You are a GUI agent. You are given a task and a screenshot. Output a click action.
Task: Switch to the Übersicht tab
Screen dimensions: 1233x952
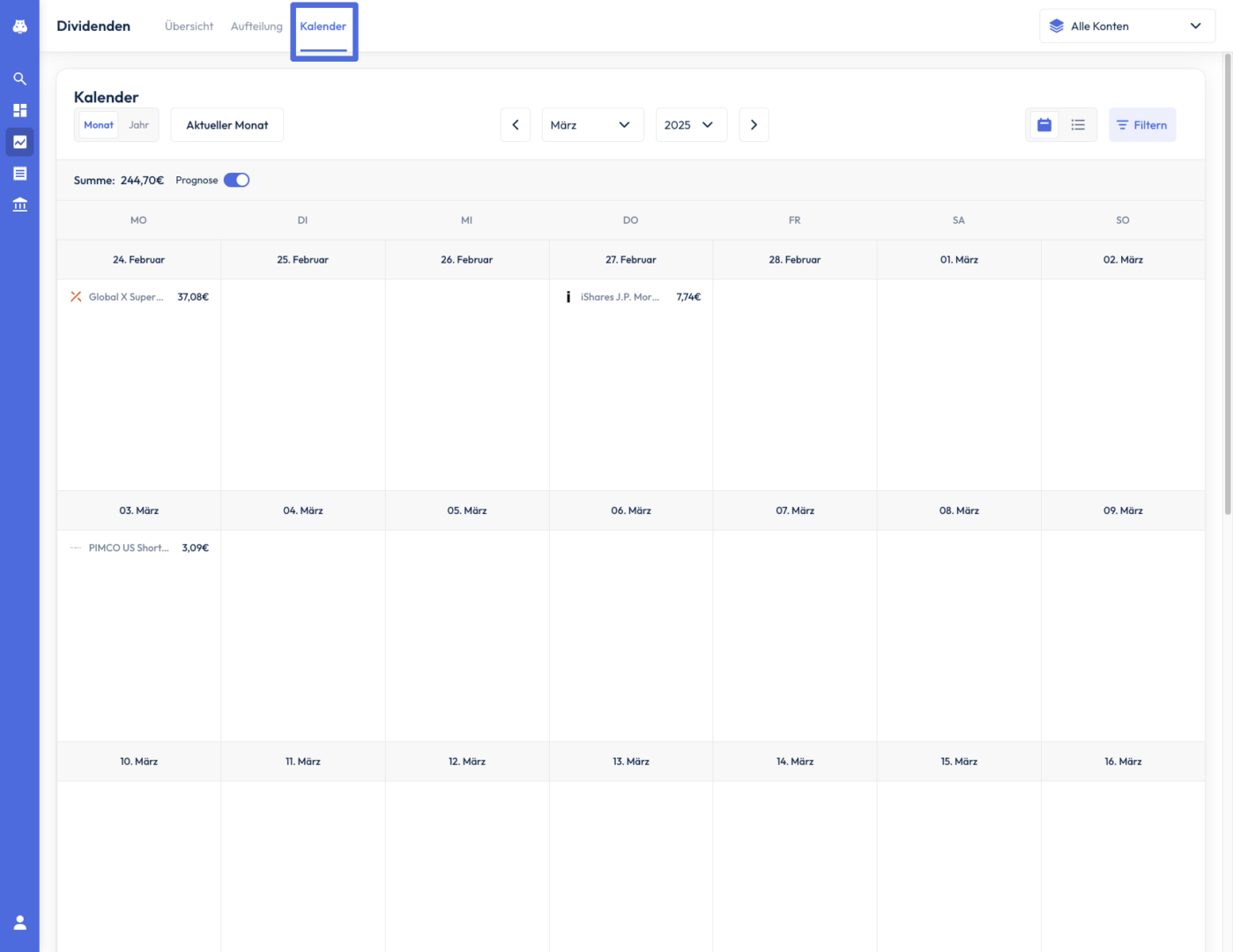pos(189,26)
